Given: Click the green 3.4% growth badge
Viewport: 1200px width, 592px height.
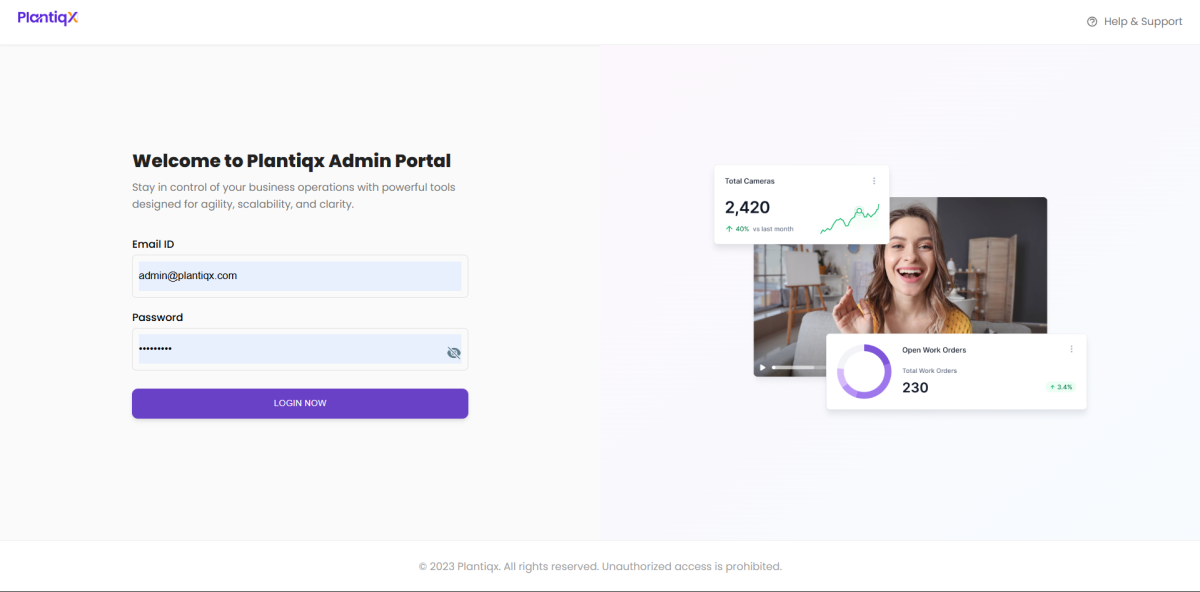Looking at the screenshot, I should pos(1060,387).
